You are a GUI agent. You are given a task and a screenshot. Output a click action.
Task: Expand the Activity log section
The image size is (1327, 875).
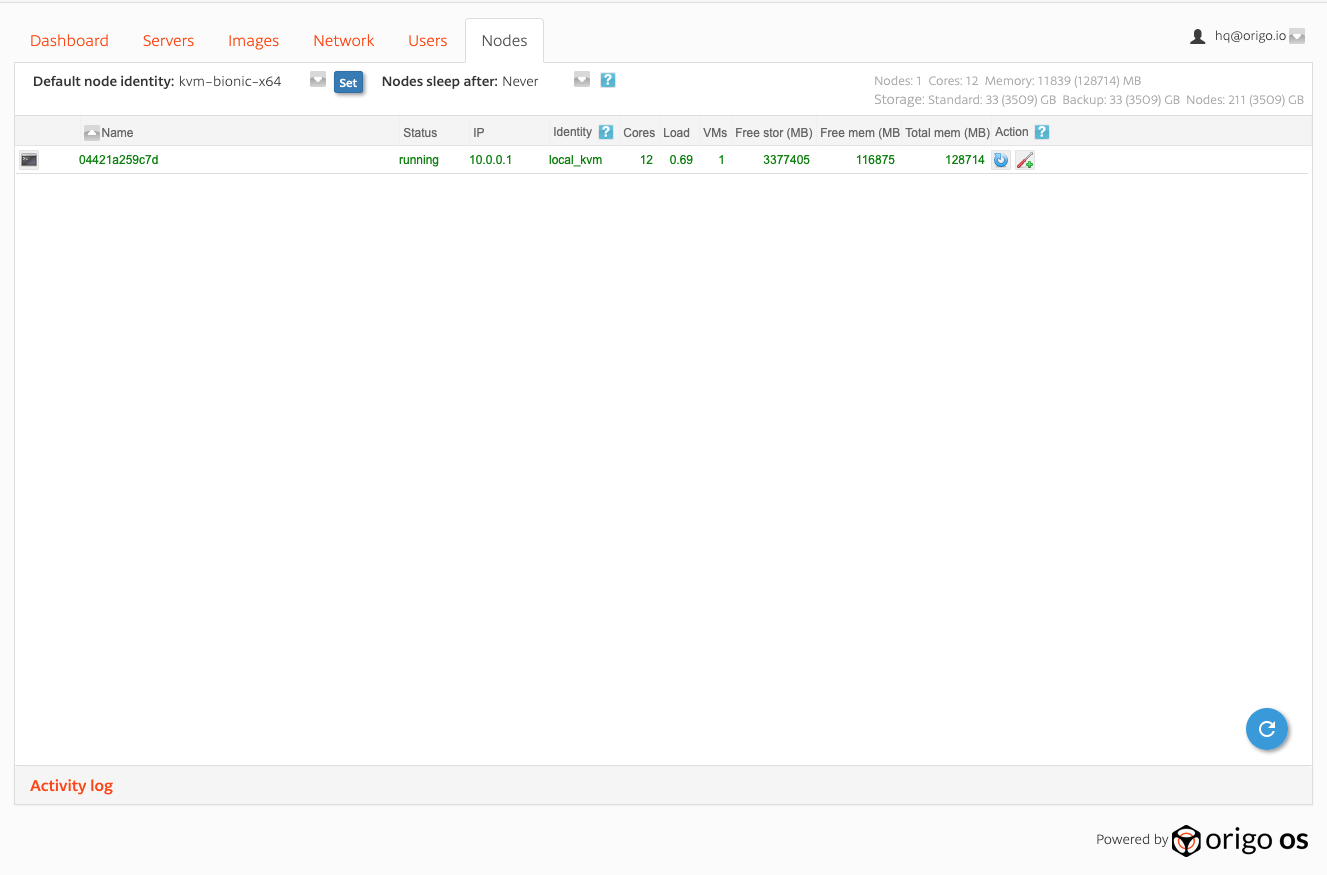point(71,786)
